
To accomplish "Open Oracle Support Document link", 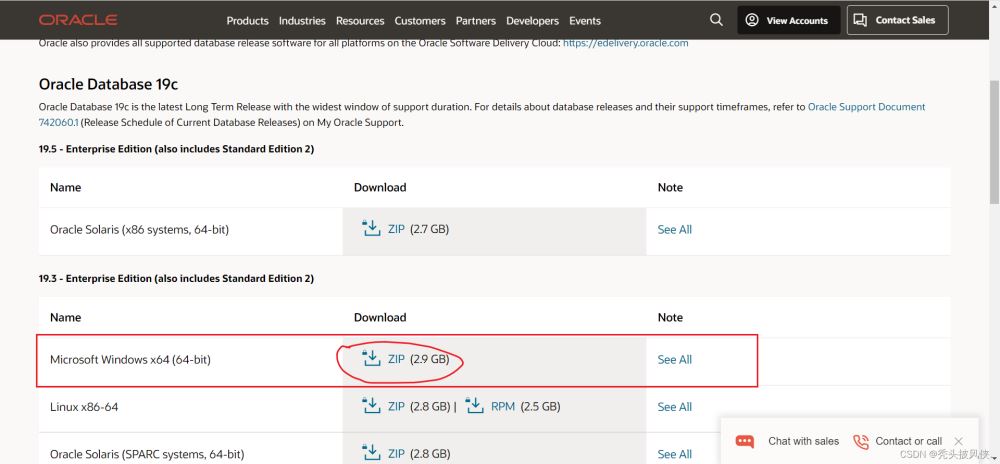I will point(866,107).
